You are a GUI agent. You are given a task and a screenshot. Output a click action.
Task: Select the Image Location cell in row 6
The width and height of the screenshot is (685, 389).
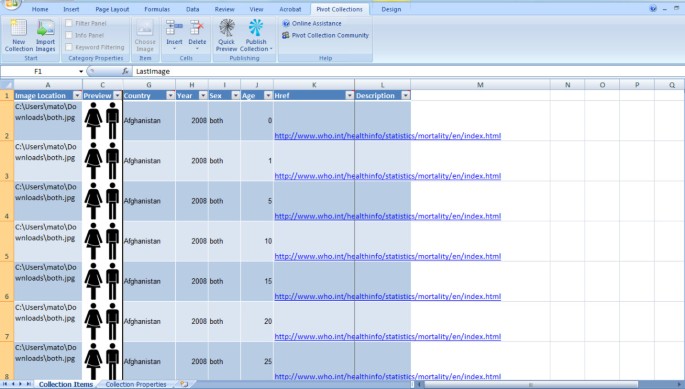48,281
